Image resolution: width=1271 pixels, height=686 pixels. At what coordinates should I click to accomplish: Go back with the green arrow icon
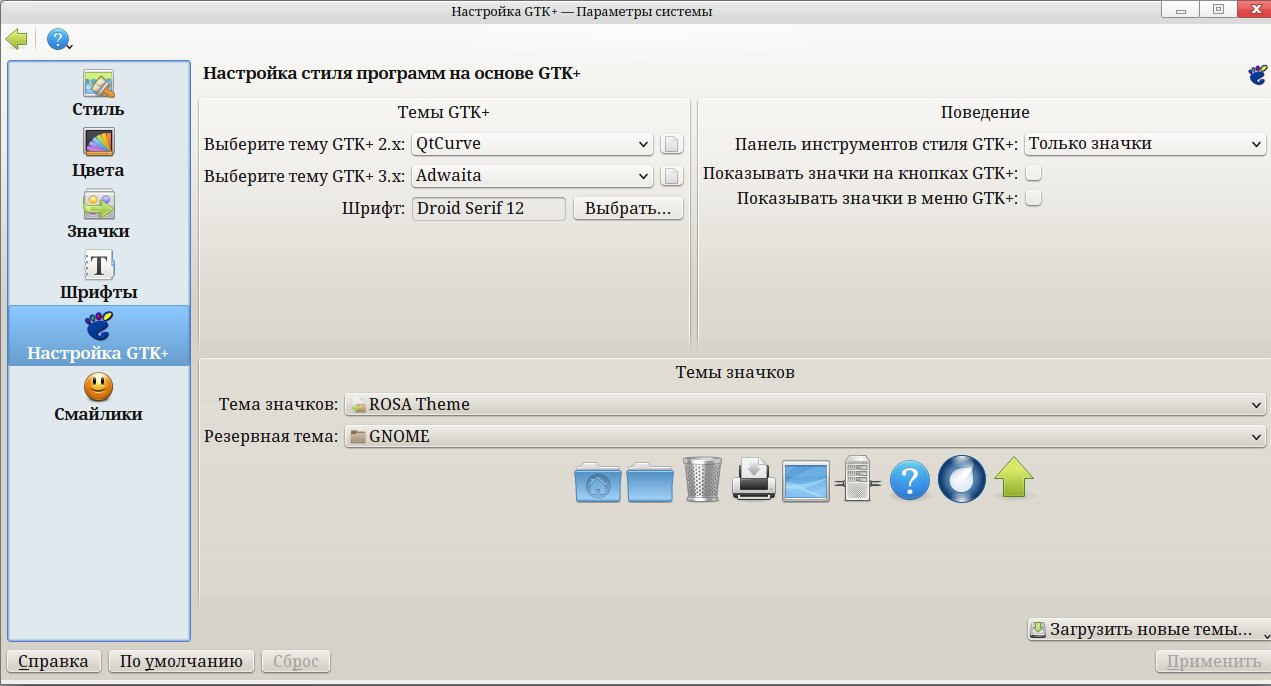pos(16,39)
